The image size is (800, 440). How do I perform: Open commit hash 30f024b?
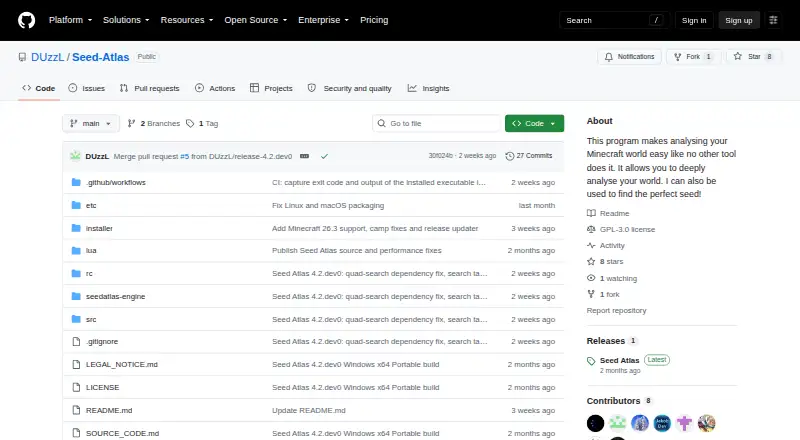(440, 156)
